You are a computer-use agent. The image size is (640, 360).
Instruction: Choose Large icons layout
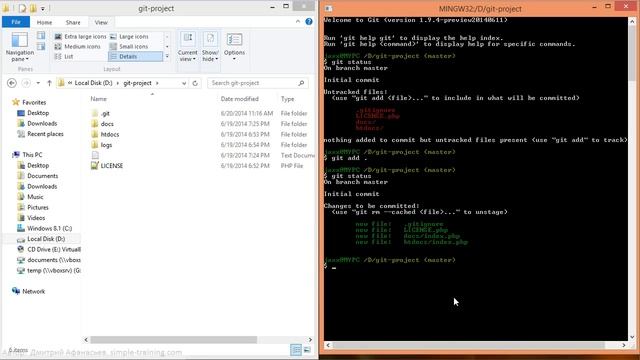pyautogui.click(x=129, y=36)
